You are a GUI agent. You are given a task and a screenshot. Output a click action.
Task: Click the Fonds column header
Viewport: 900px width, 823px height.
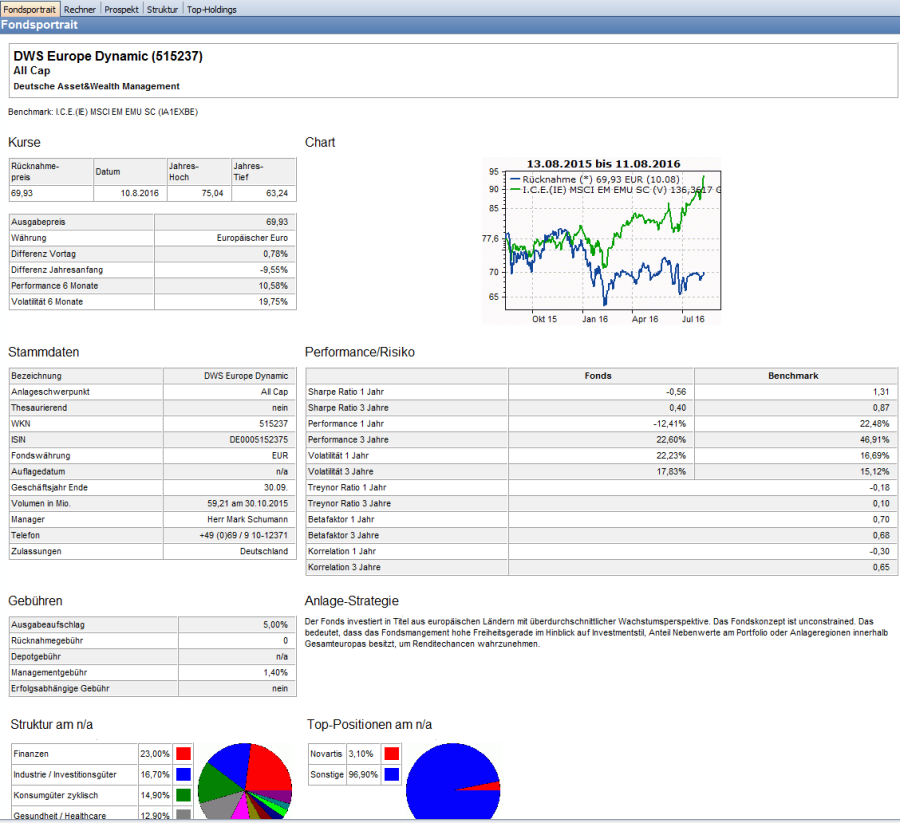598,376
